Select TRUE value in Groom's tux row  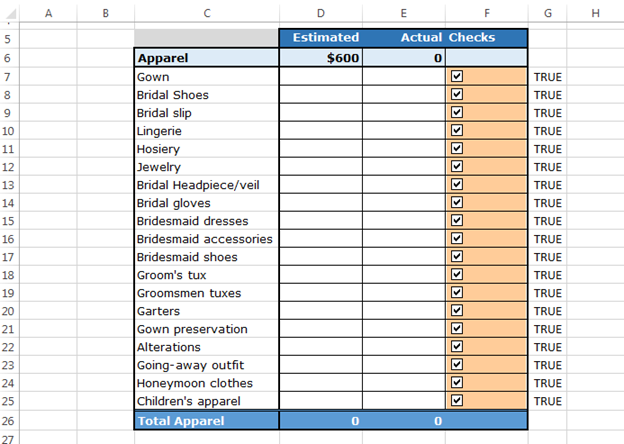(x=548, y=275)
